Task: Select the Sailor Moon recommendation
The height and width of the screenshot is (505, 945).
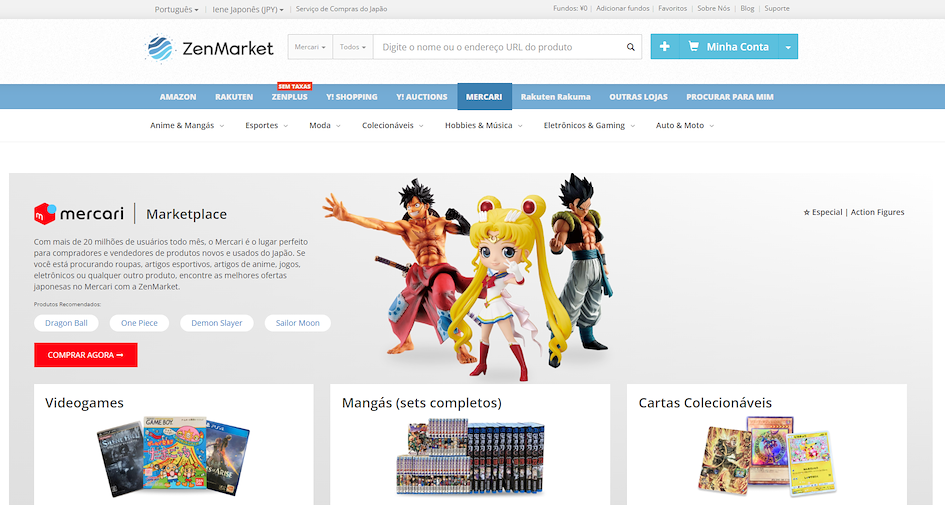Action: [x=298, y=323]
